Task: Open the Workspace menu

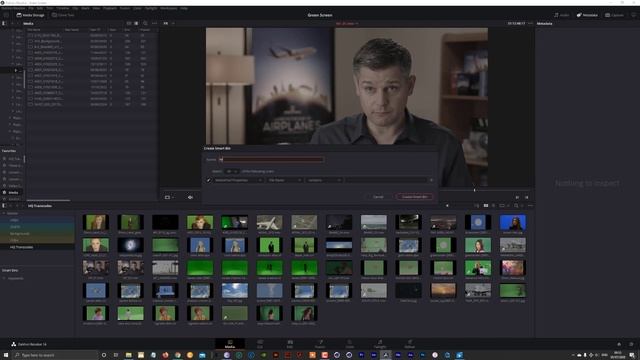Action: [x=169, y=8]
